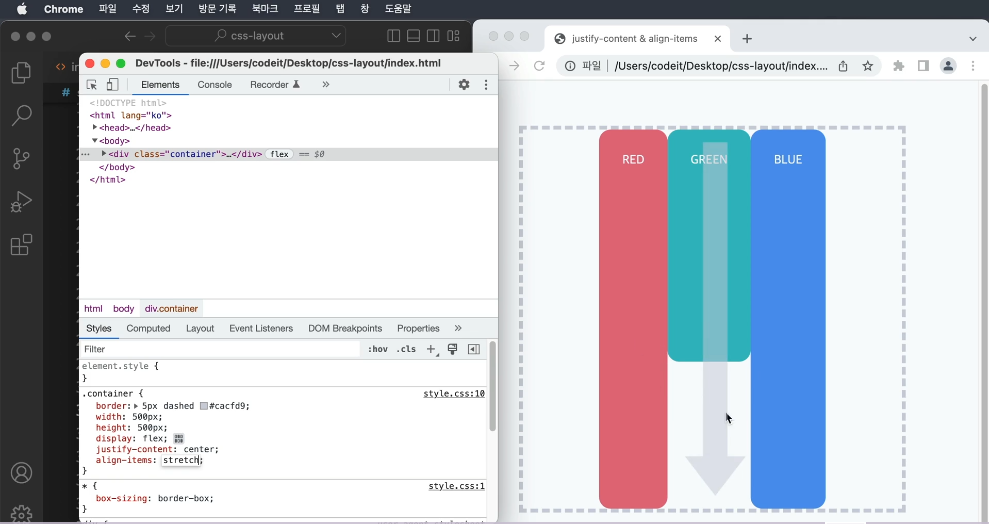Image resolution: width=989 pixels, height=524 pixels.
Task: Switch to the Recorder tab
Action: coord(275,84)
